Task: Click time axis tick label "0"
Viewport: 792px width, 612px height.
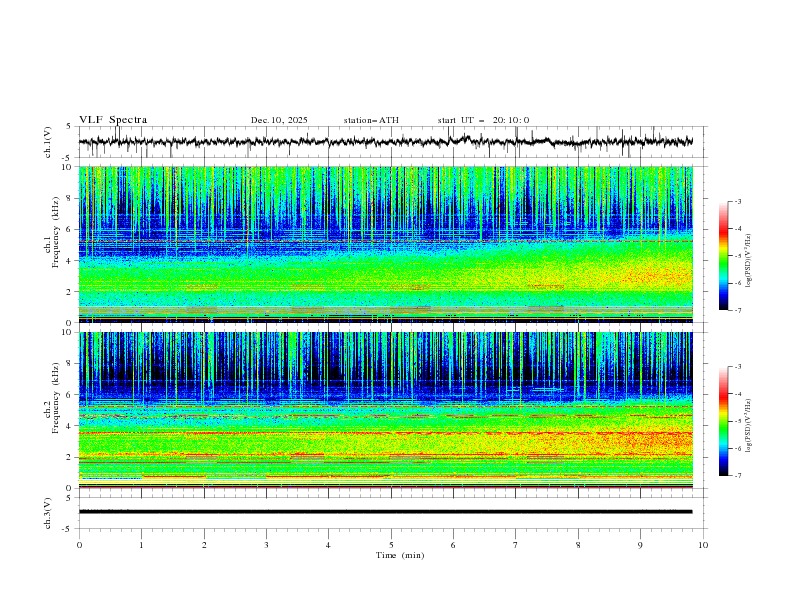Action: 79,545
